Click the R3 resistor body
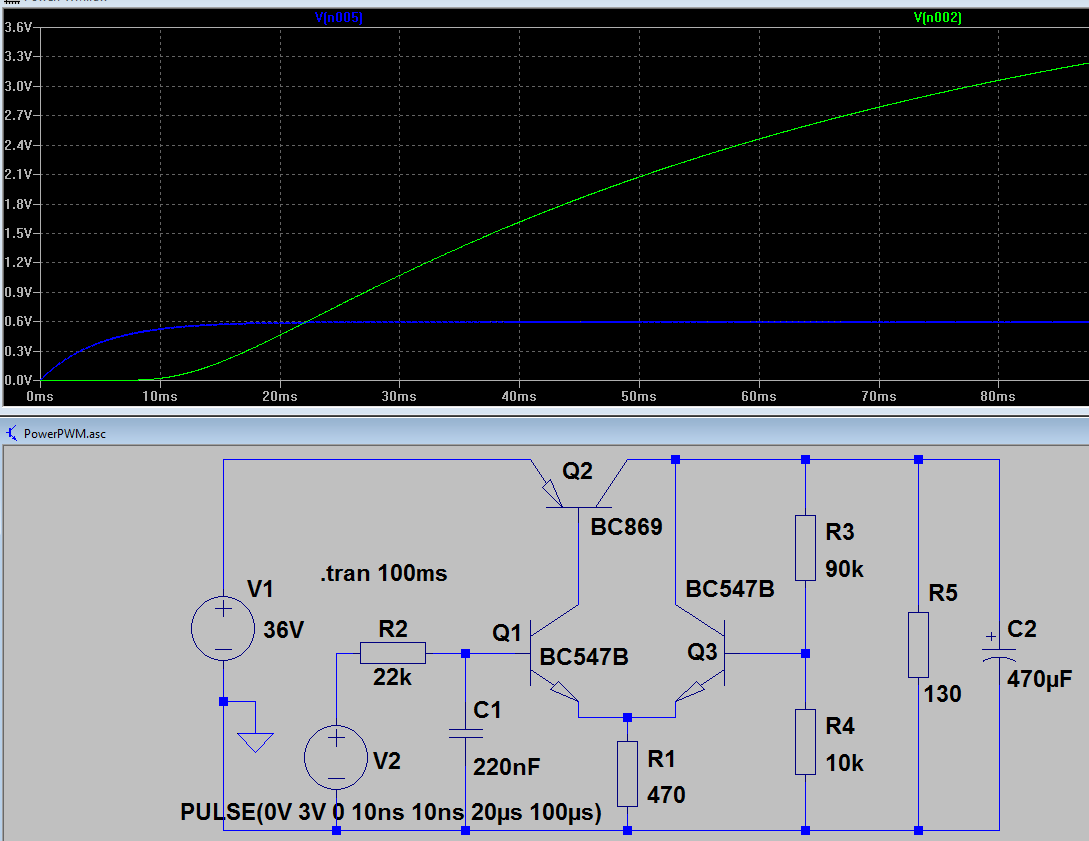Image resolution: width=1089 pixels, height=841 pixels. click(805, 548)
